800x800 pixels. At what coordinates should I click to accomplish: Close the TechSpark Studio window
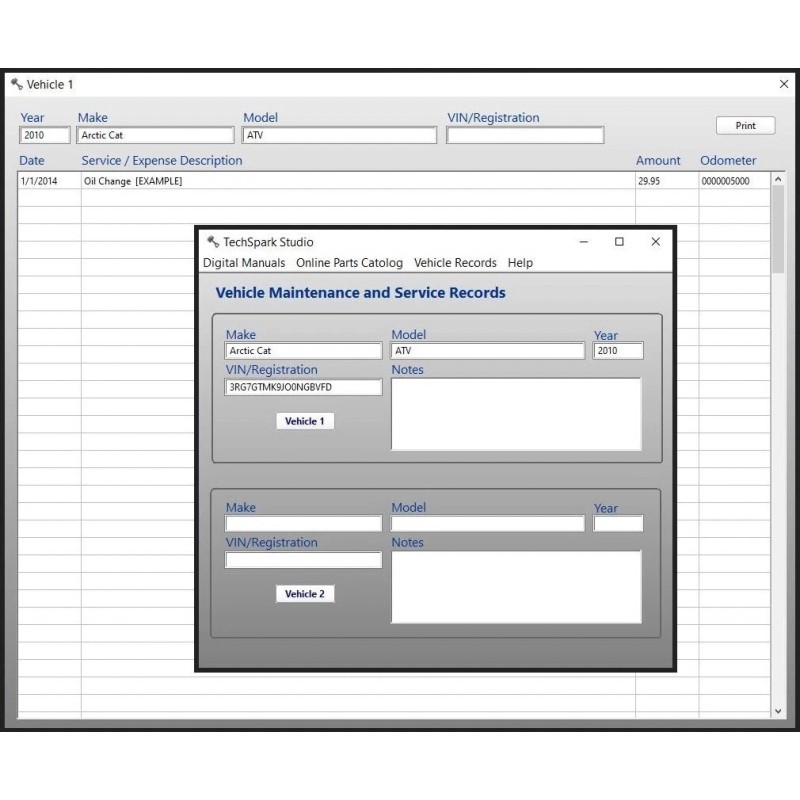pyautogui.click(x=655, y=242)
